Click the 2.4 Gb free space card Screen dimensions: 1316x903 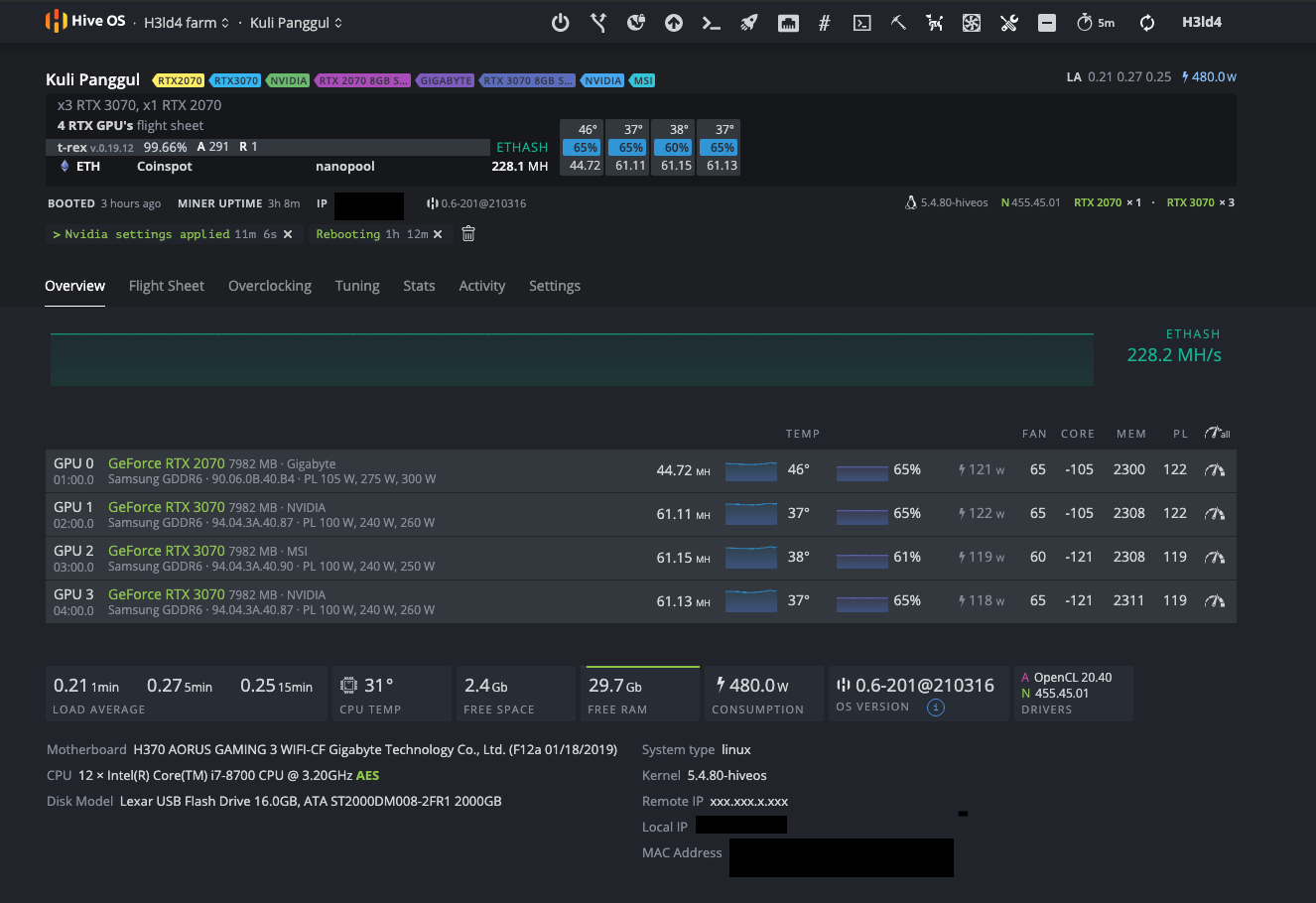(516, 694)
